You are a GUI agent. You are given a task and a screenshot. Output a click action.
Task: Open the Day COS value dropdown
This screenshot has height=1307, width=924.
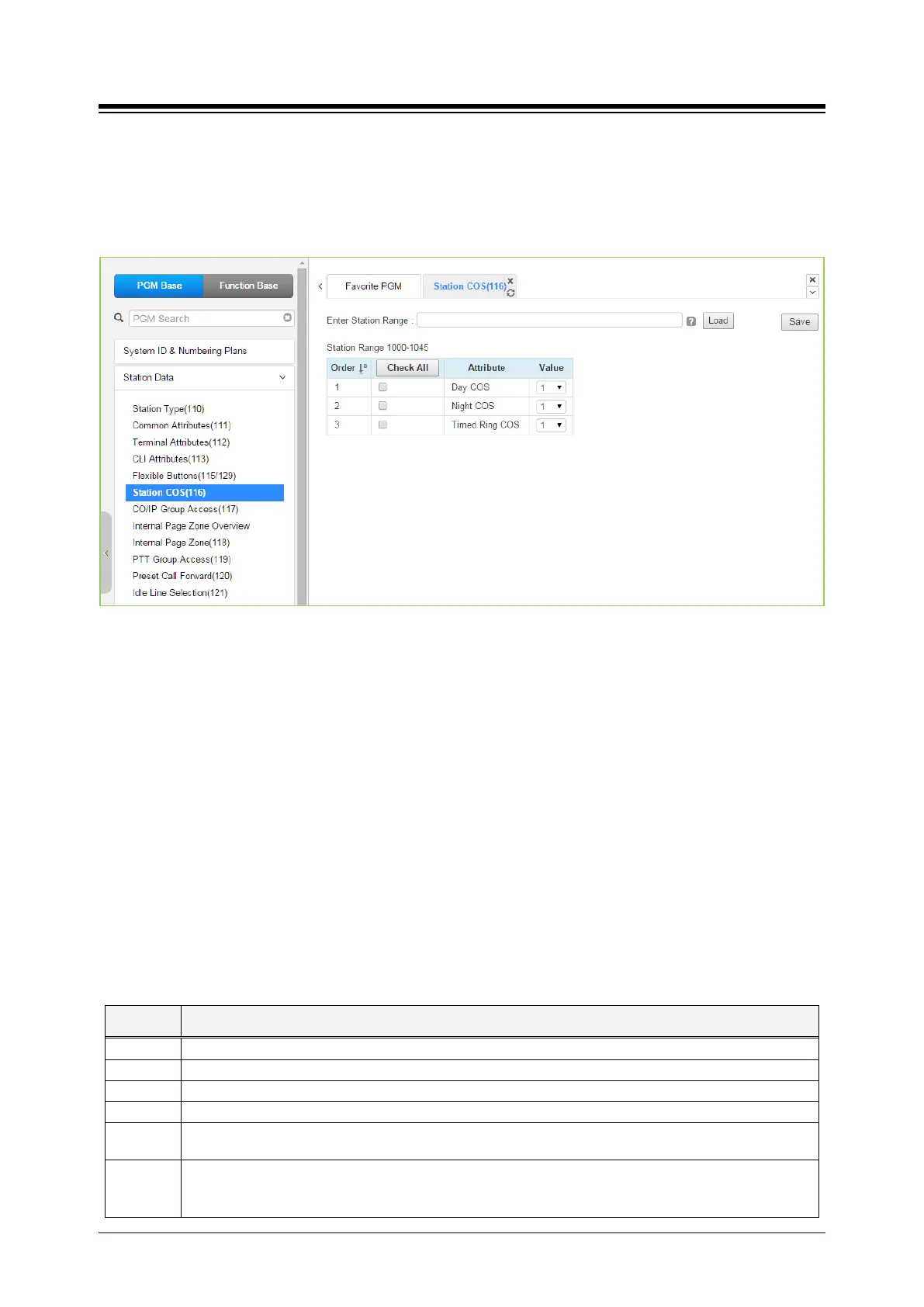[x=551, y=387]
